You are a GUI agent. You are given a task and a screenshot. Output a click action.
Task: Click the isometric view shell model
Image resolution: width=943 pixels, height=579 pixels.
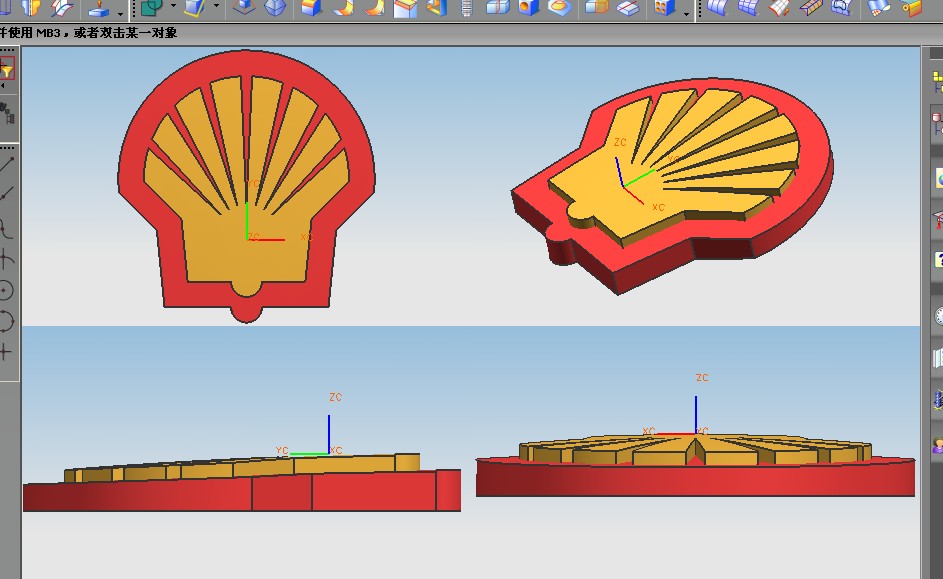point(672,186)
